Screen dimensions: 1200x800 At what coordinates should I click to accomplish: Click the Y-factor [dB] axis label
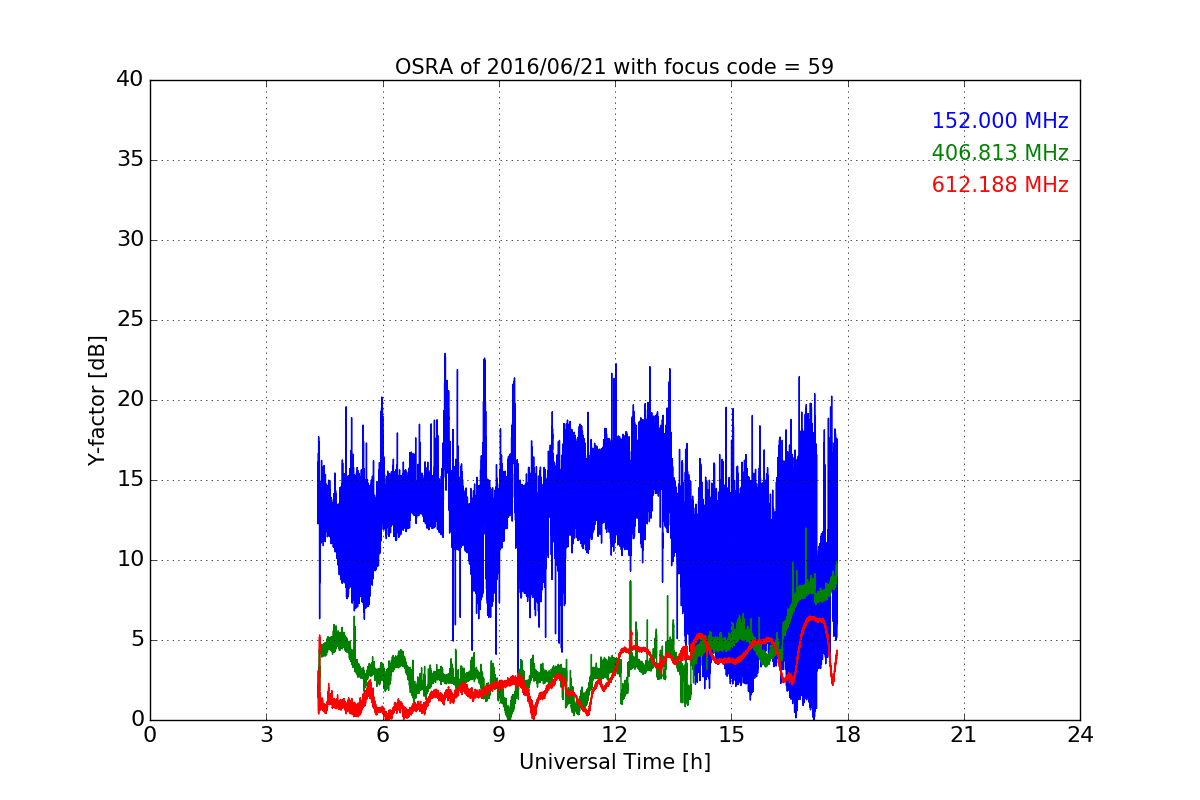(x=97, y=400)
